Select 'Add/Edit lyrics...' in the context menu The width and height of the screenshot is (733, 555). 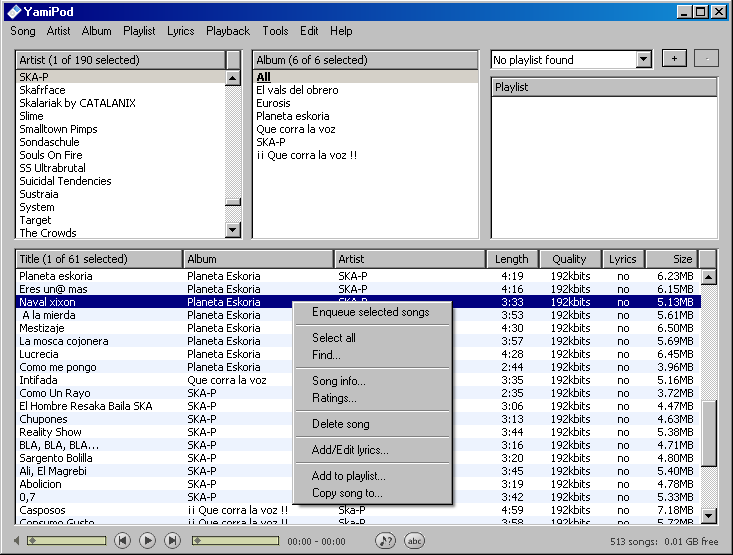[x=350, y=450]
